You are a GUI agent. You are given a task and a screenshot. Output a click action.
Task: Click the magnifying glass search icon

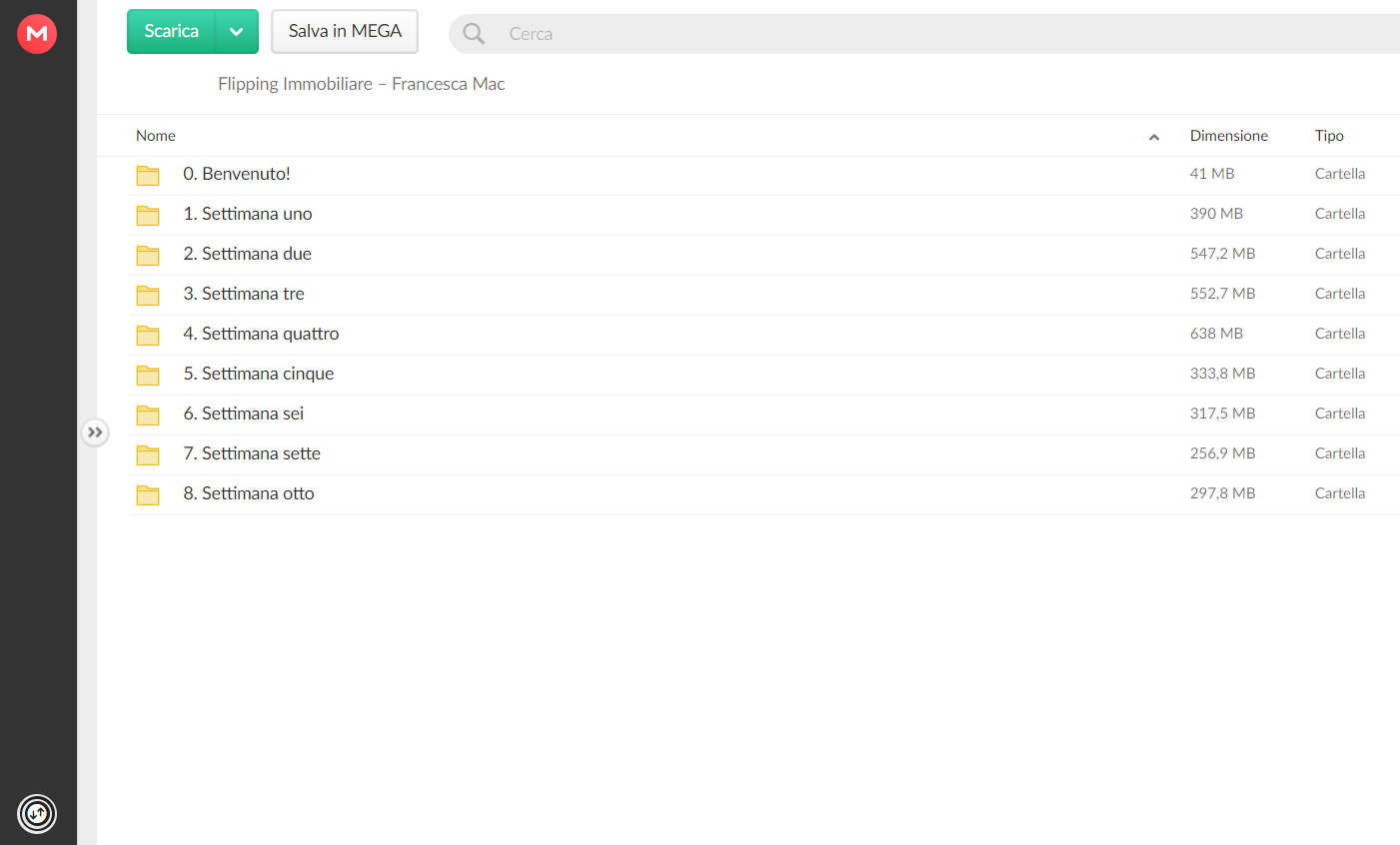coord(474,34)
